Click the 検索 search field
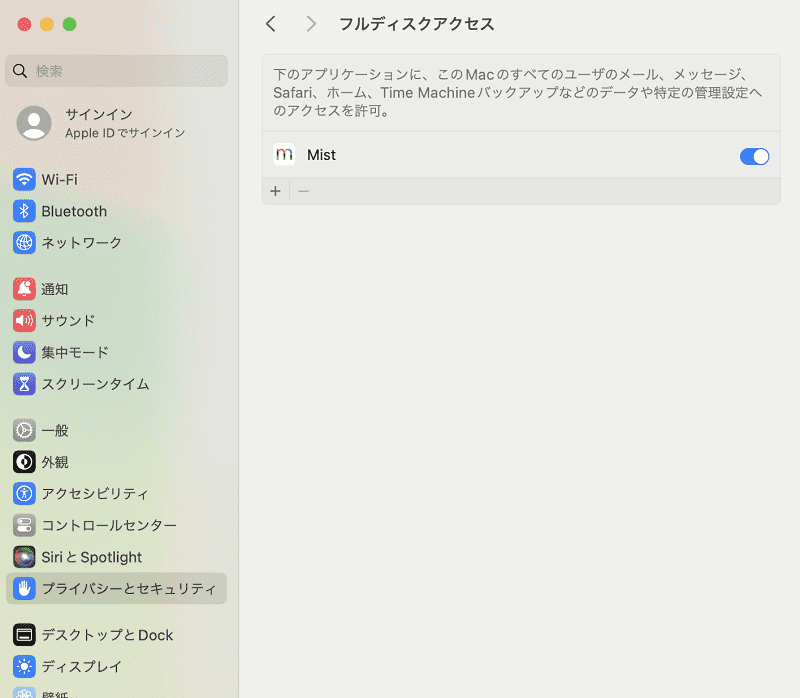This screenshot has height=698, width=800. click(116, 71)
